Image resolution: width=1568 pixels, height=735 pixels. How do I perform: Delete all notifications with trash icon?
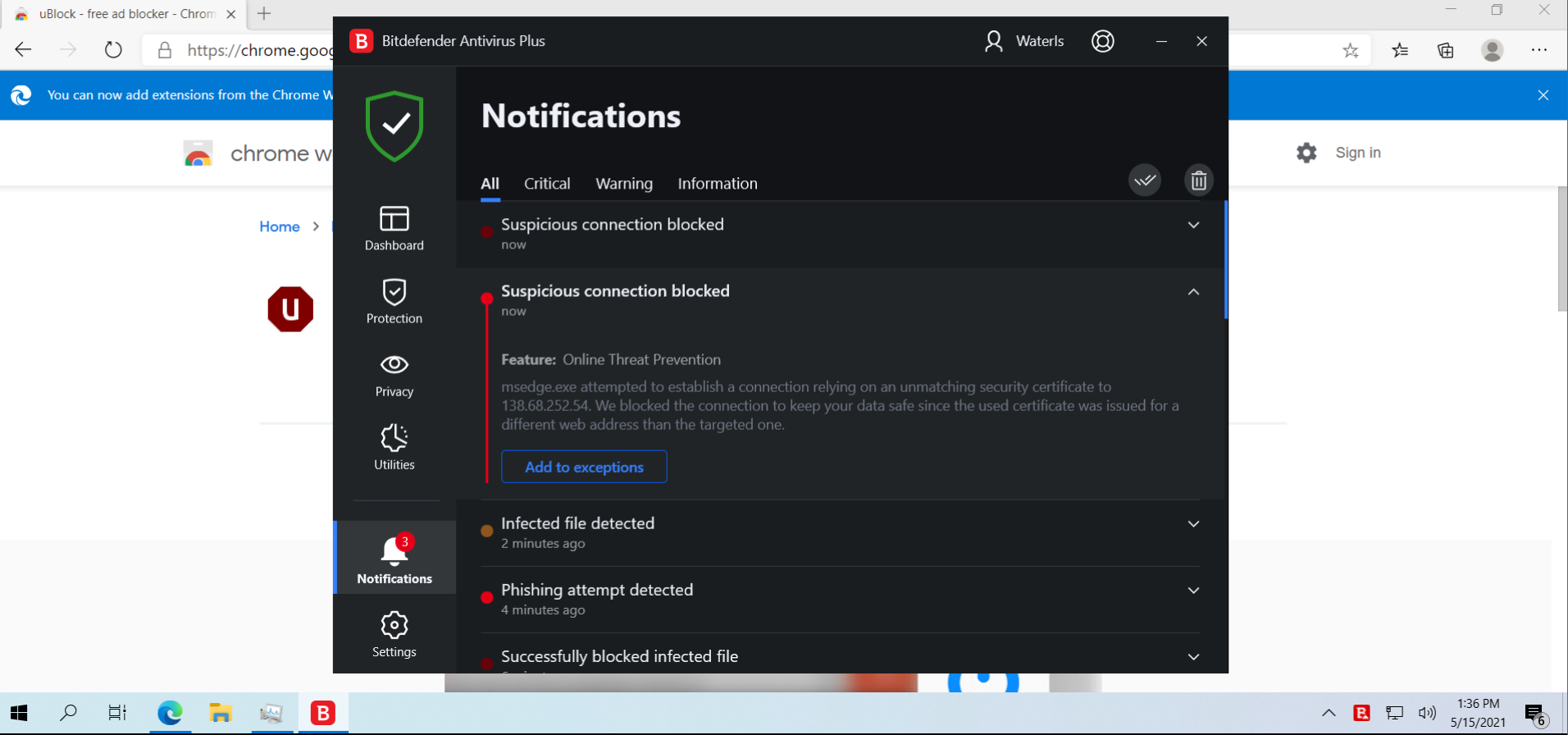[x=1199, y=180]
